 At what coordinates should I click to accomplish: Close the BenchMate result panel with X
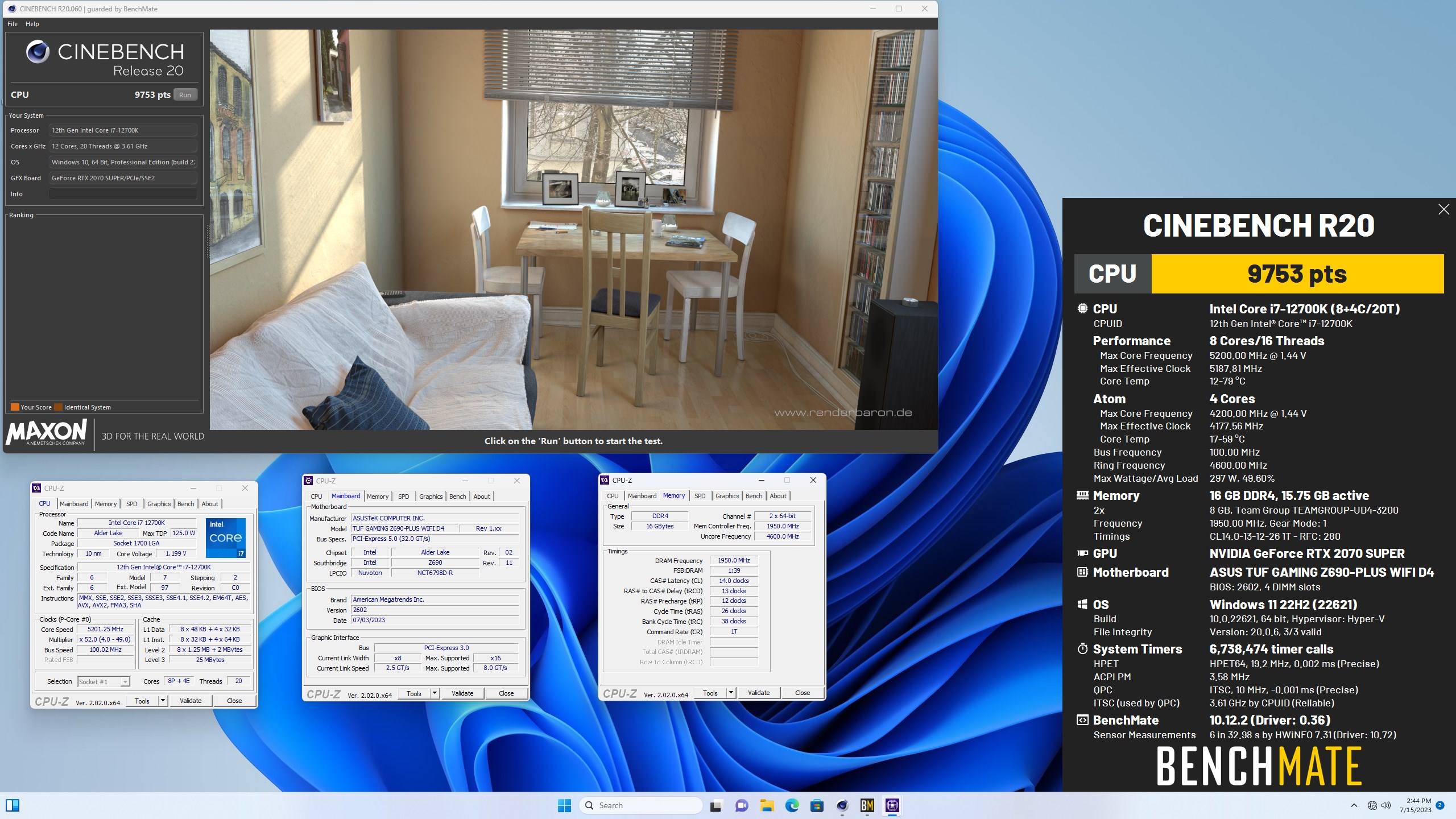click(1443, 209)
